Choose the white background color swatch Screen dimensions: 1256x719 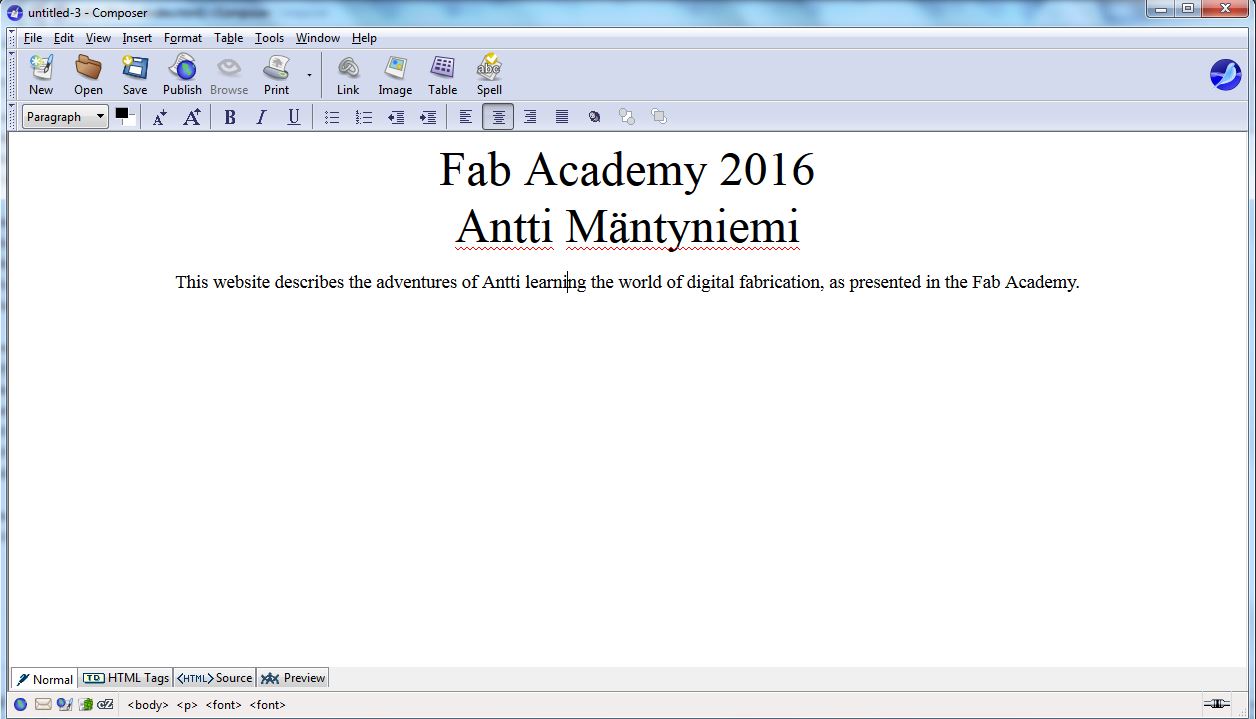click(x=129, y=120)
